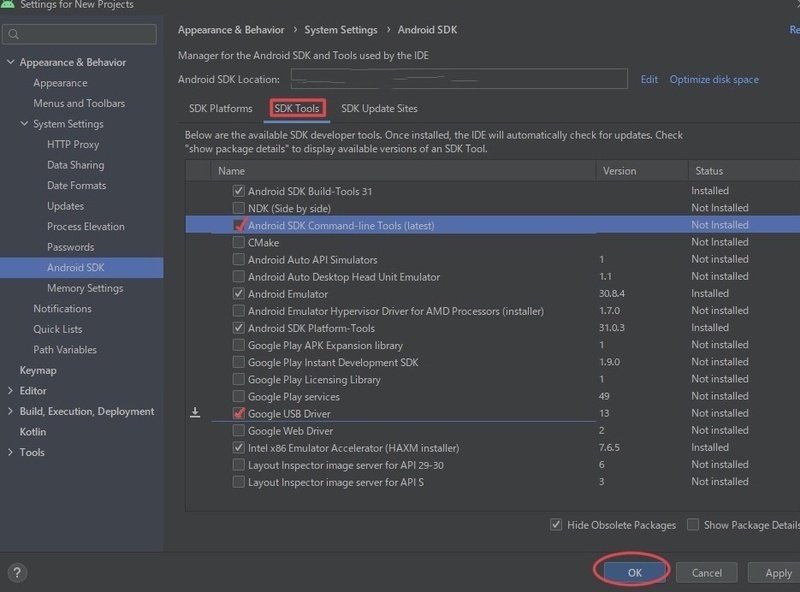Screen dimensions: 800x592
Task: Check the CMake checkbox
Action: (x=238, y=242)
